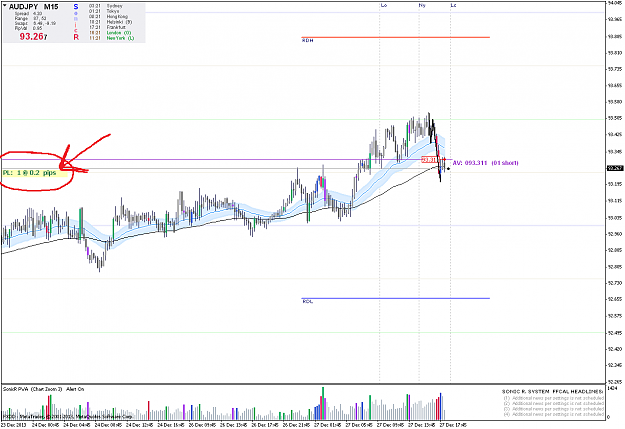Click the Range value row
625x429 pixels.
pyautogui.click(x=30, y=18)
